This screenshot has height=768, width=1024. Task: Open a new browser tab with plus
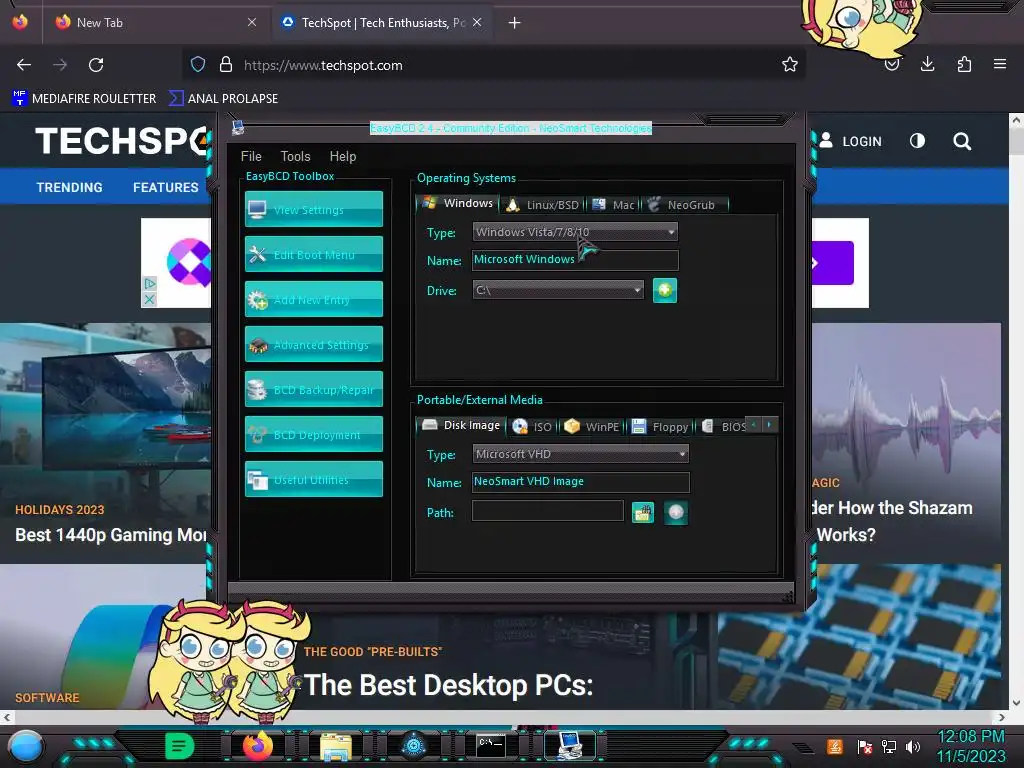point(515,23)
